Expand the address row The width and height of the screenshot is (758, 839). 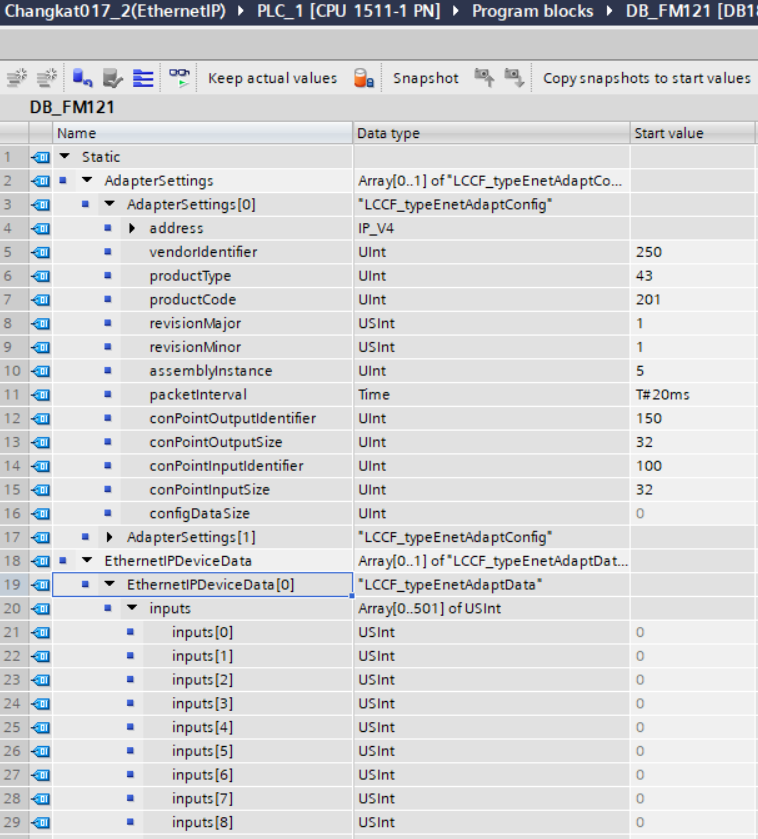[x=132, y=229]
